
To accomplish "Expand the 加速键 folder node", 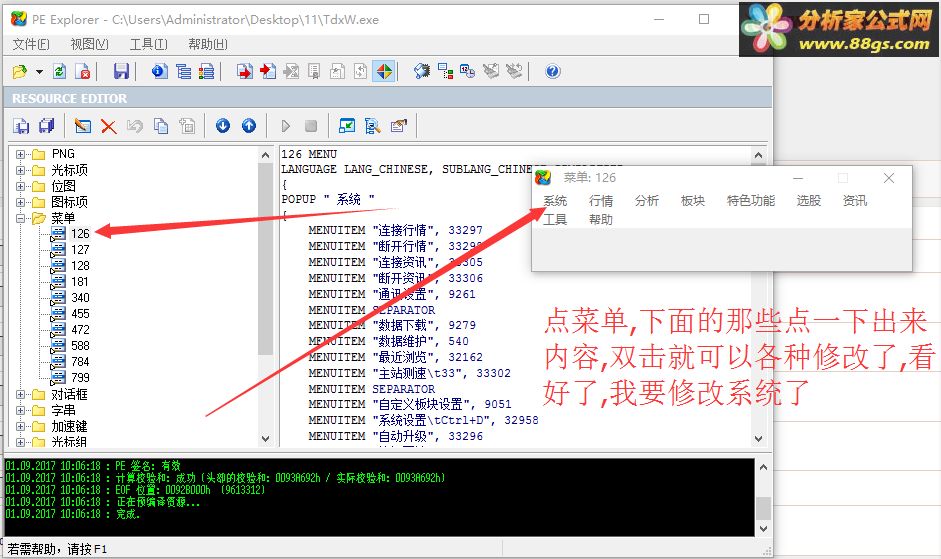I will 20,427.
